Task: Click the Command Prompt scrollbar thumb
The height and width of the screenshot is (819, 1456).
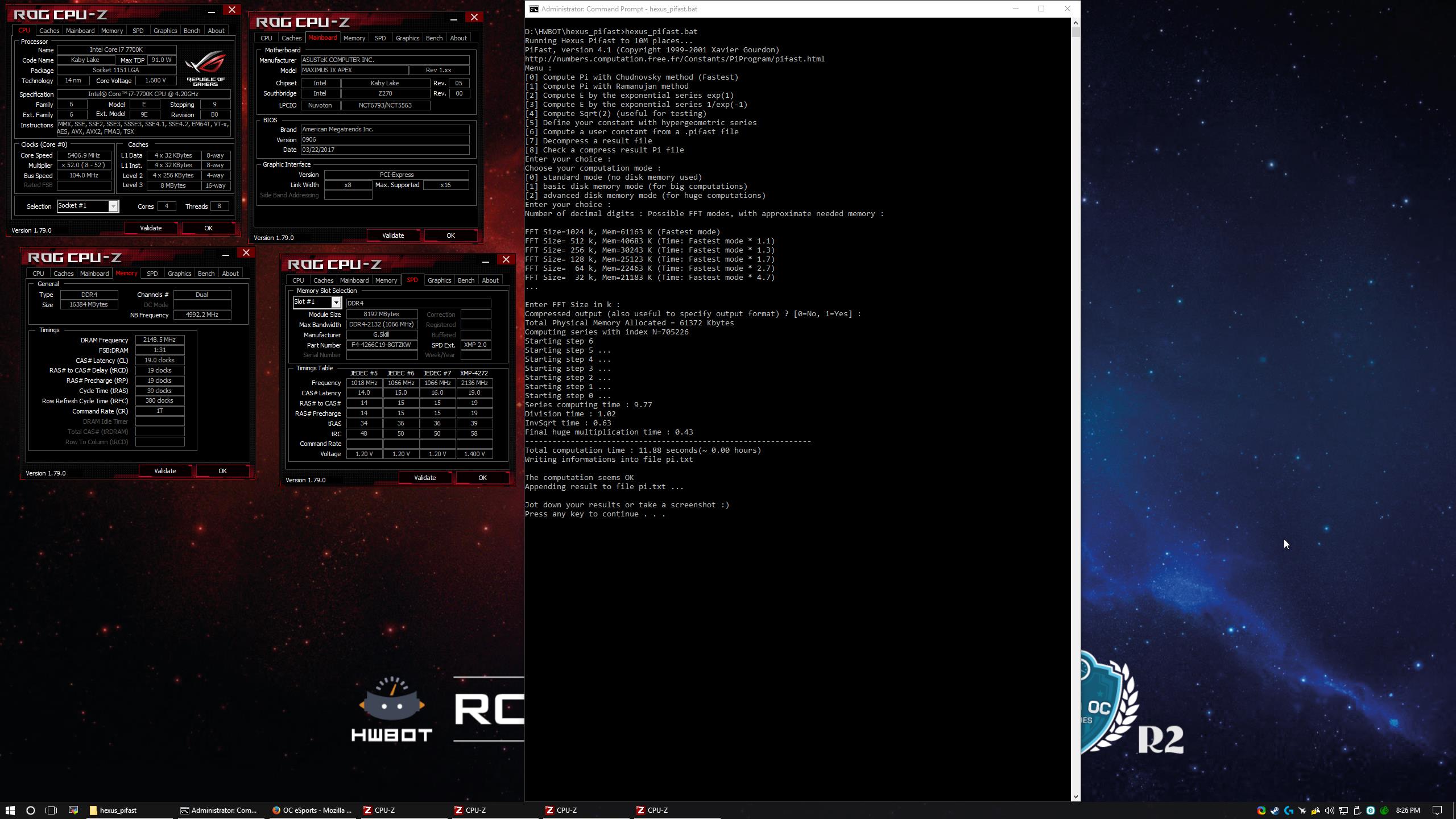Action: 1076,32
